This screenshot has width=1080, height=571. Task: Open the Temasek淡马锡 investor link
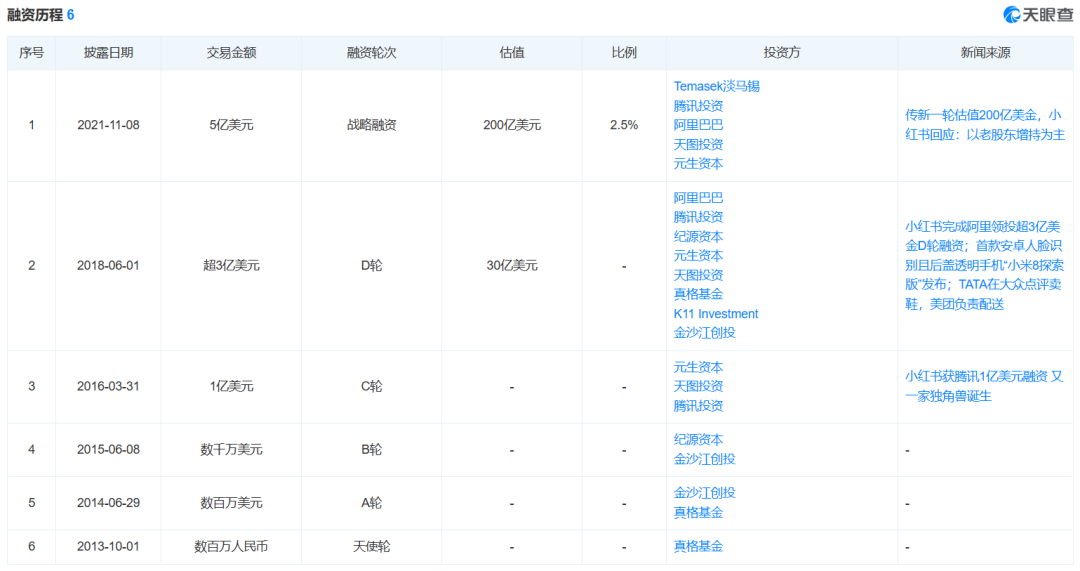716,86
